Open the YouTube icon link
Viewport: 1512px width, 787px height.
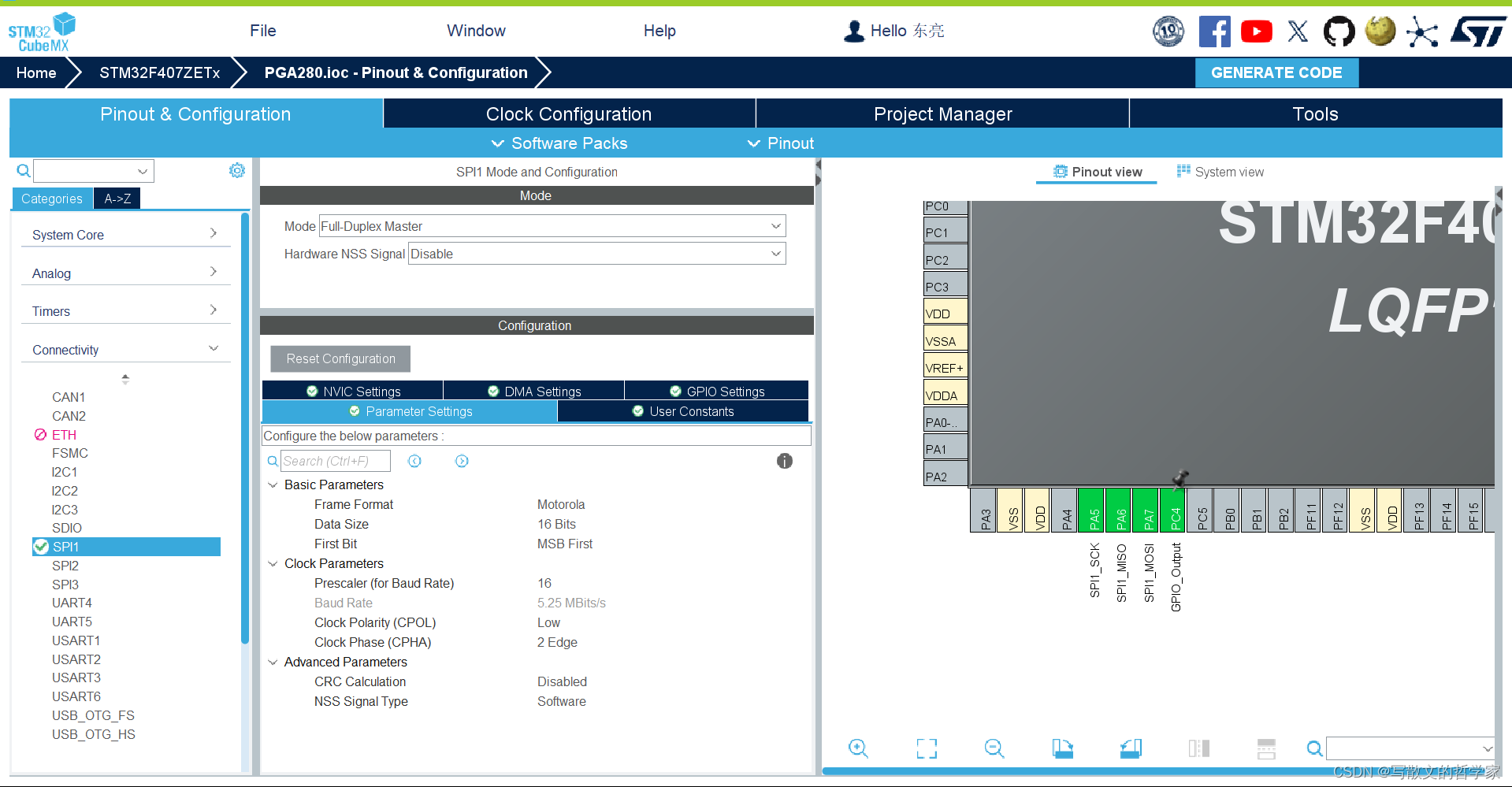[1257, 32]
